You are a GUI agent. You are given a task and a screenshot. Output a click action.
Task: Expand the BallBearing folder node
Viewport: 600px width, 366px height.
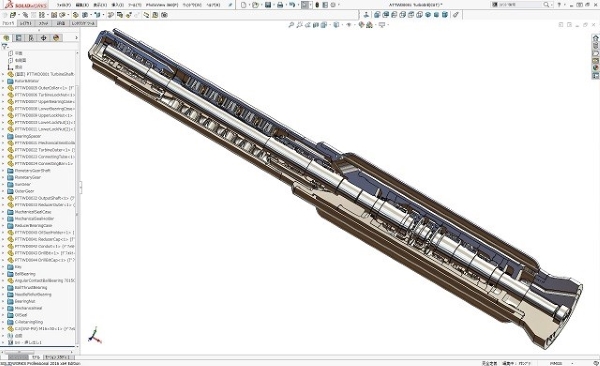pyautogui.click(x=3, y=274)
